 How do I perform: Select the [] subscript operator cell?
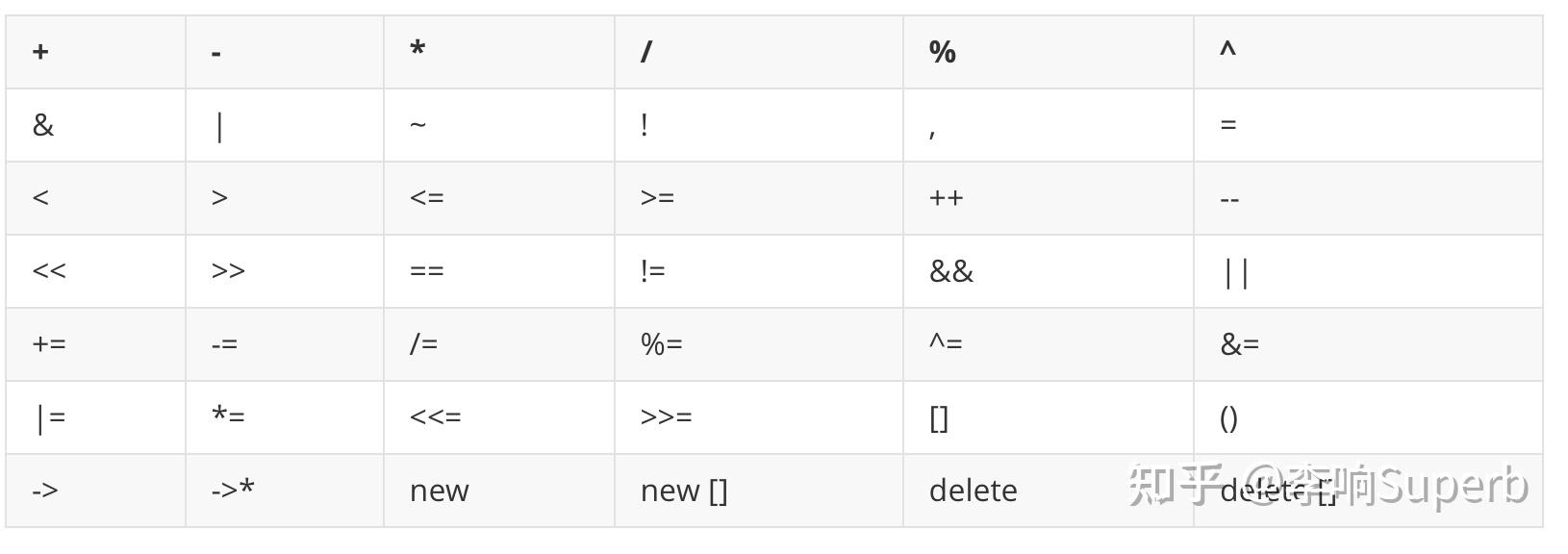point(1049,417)
